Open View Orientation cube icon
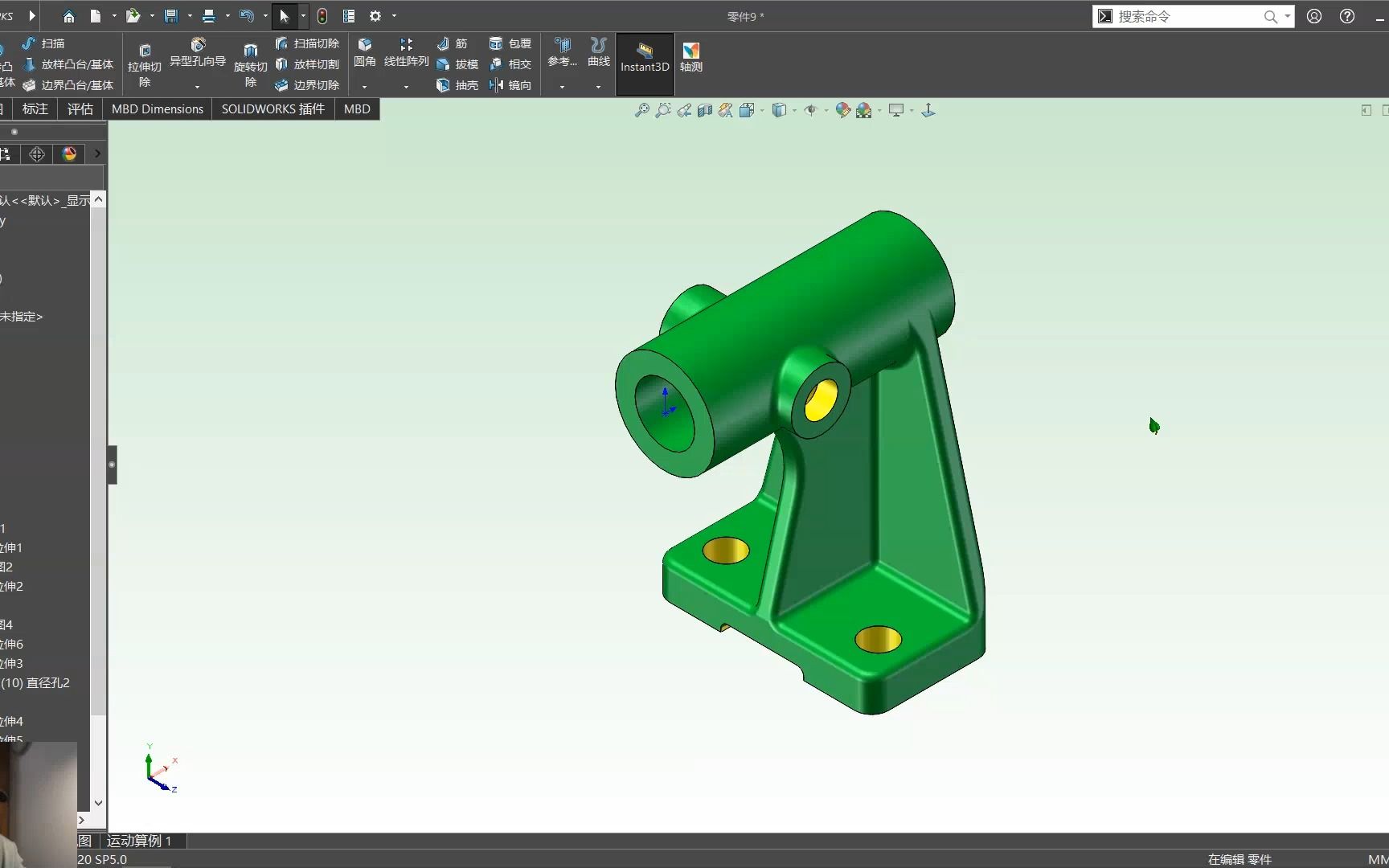This screenshot has height=868, width=1389. pyautogui.click(x=747, y=111)
